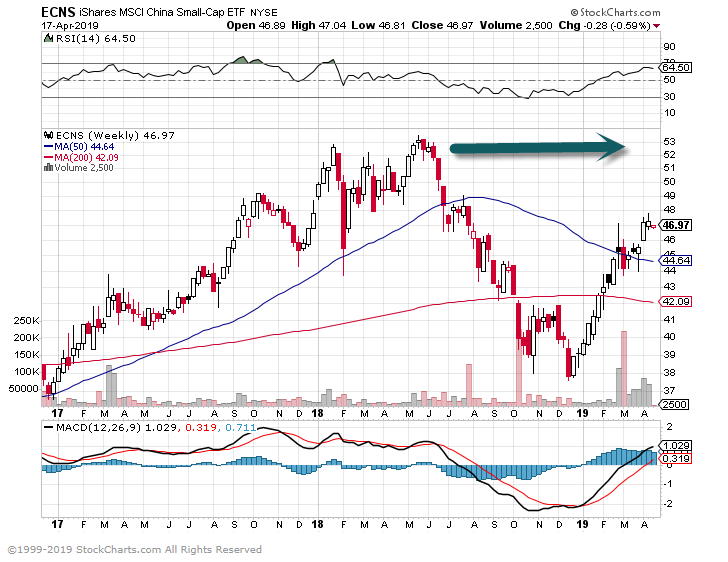Viewport: 728px width, 562px height.
Task: Click the 150K volume axis label
Action: tap(26, 355)
